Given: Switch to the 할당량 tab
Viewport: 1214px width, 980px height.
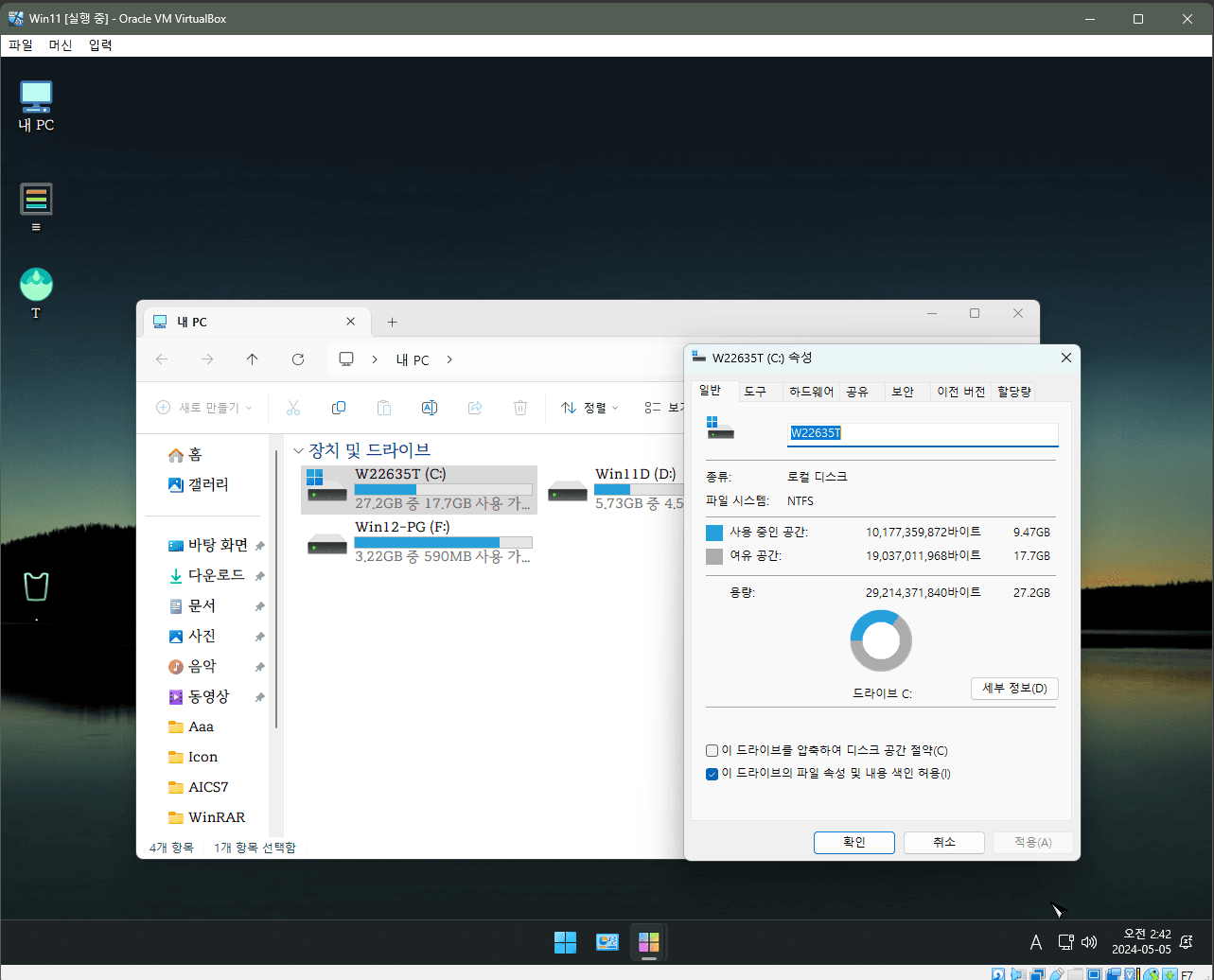Looking at the screenshot, I should point(1014,392).
